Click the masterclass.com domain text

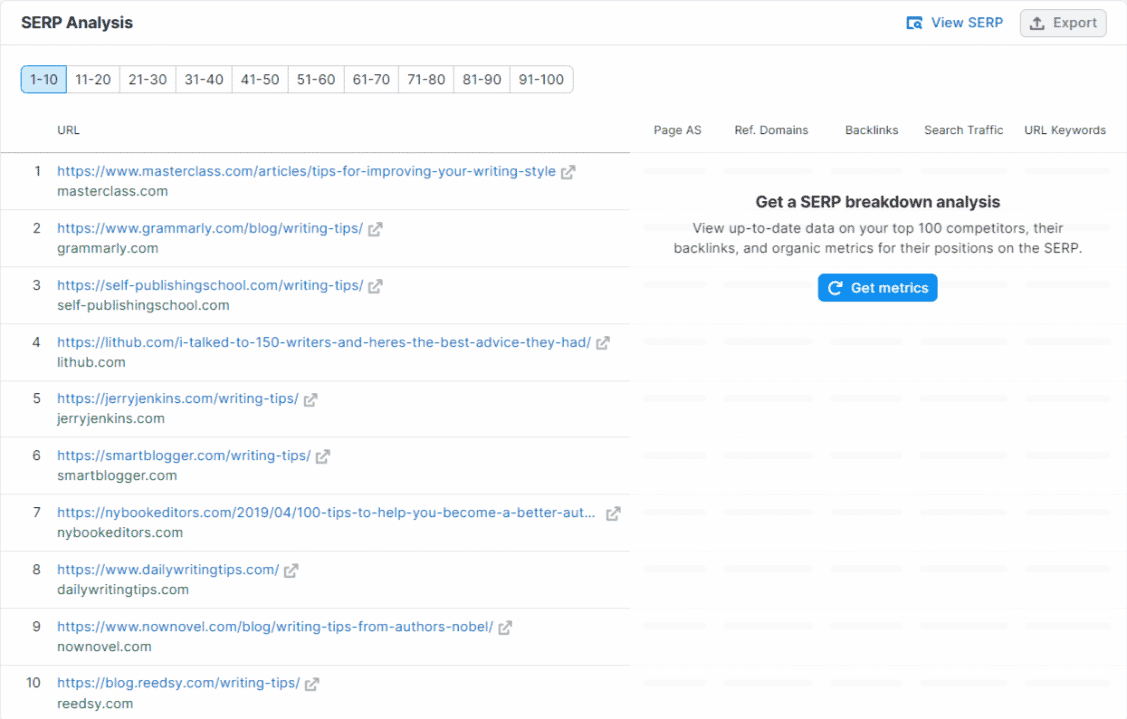pyautogui.click(x=113, y=191)
